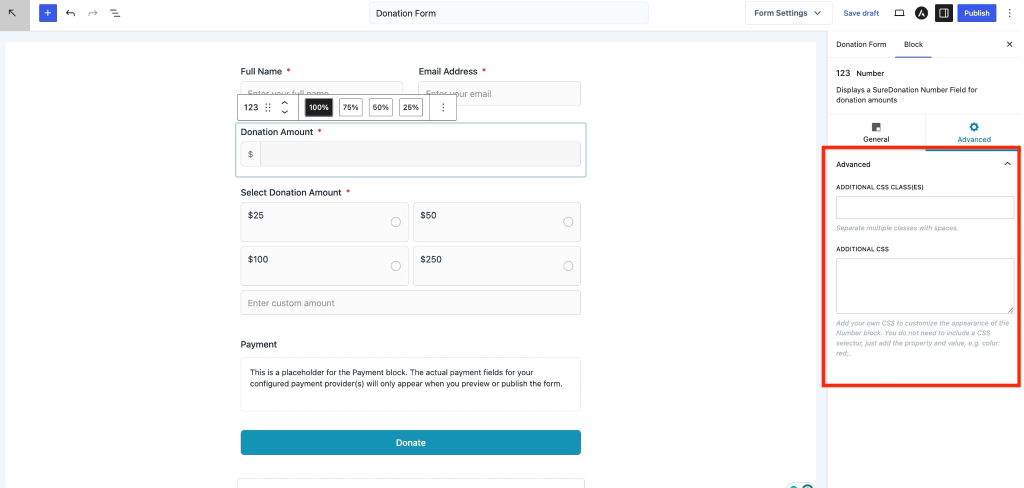Click the 123 Number block type icon
Screen dimensions: 1024x488
click(251, 108)
